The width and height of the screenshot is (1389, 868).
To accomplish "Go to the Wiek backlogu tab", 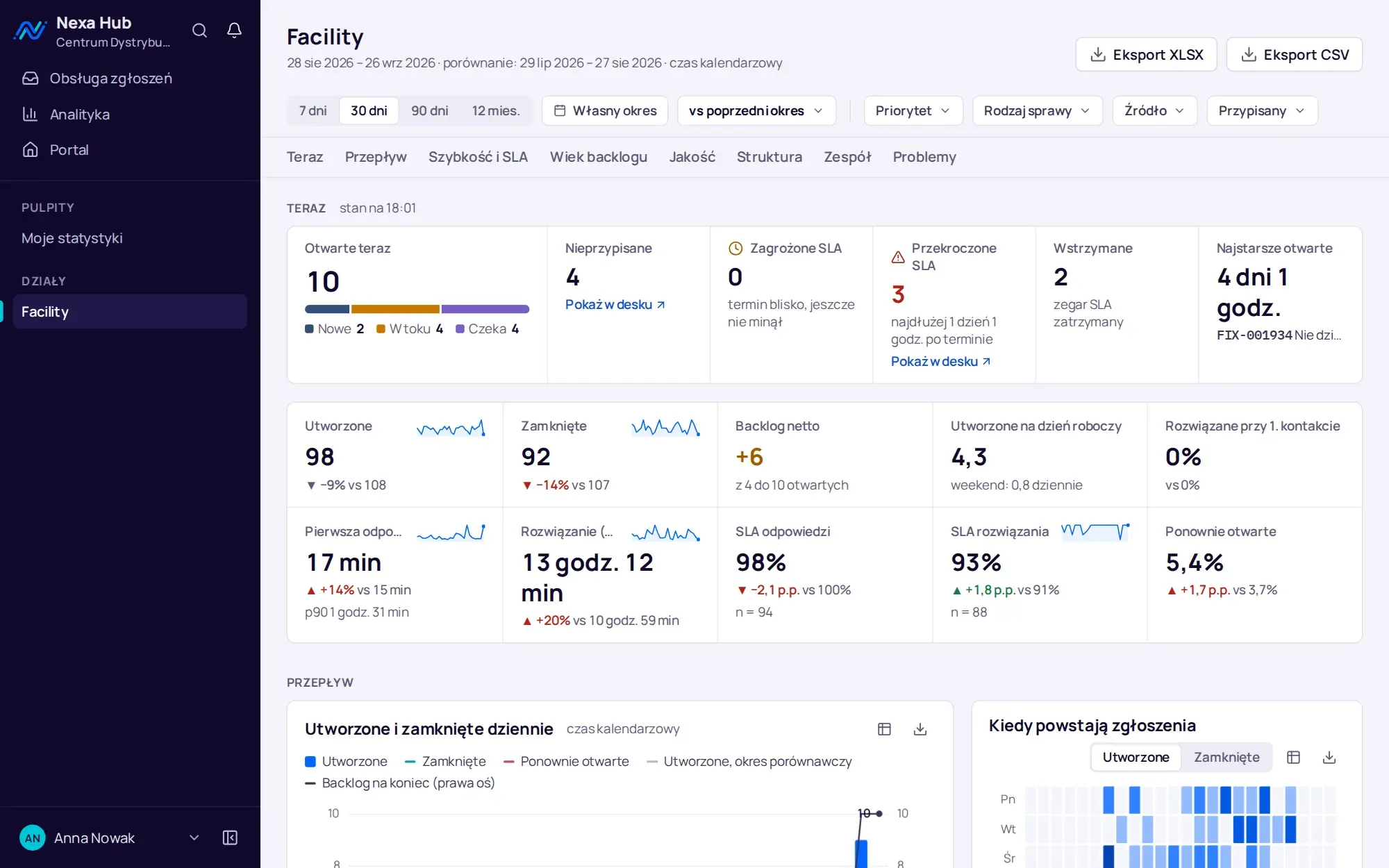I will coord(599,157).
